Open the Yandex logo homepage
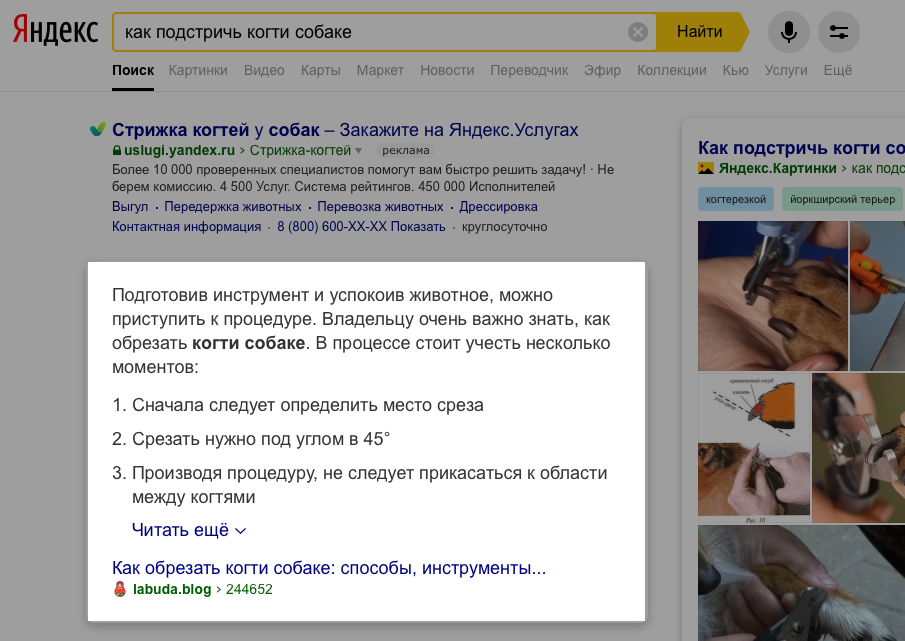 click(55, 31)
